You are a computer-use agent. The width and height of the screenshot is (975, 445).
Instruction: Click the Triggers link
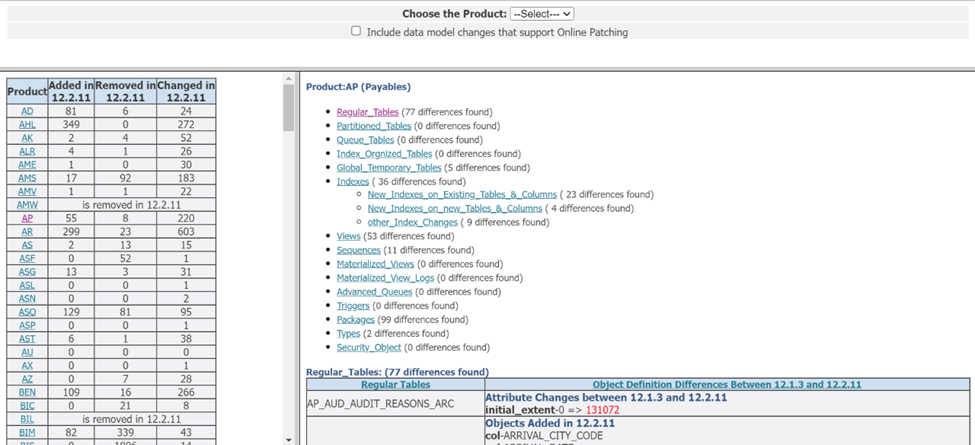coord(353,306)
